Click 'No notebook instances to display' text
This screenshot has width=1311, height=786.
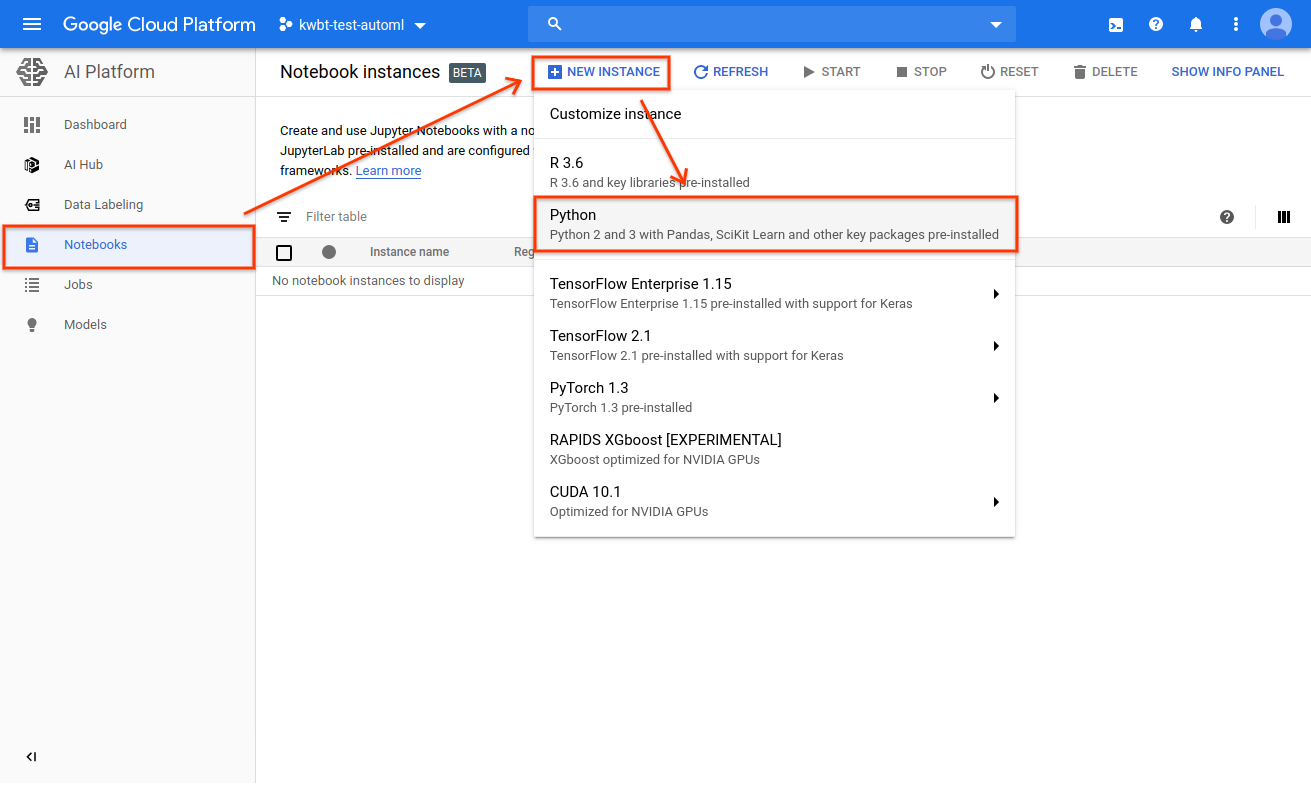(368, 281)
